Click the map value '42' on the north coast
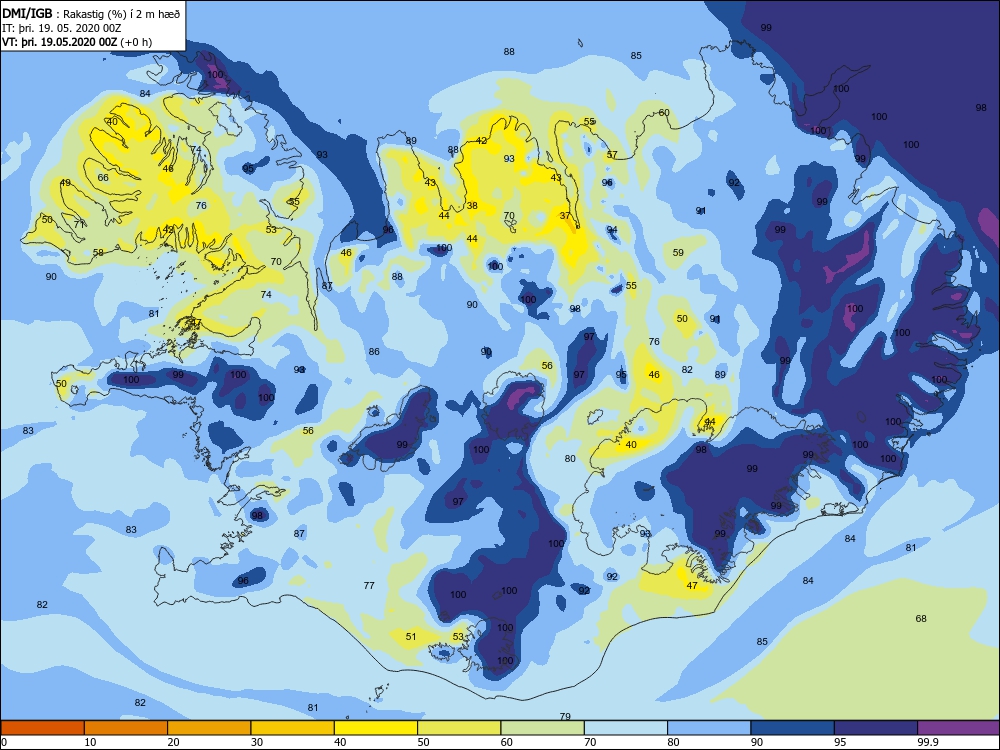Viewport: 1000px width, 750px height. [x=482, y=140]
